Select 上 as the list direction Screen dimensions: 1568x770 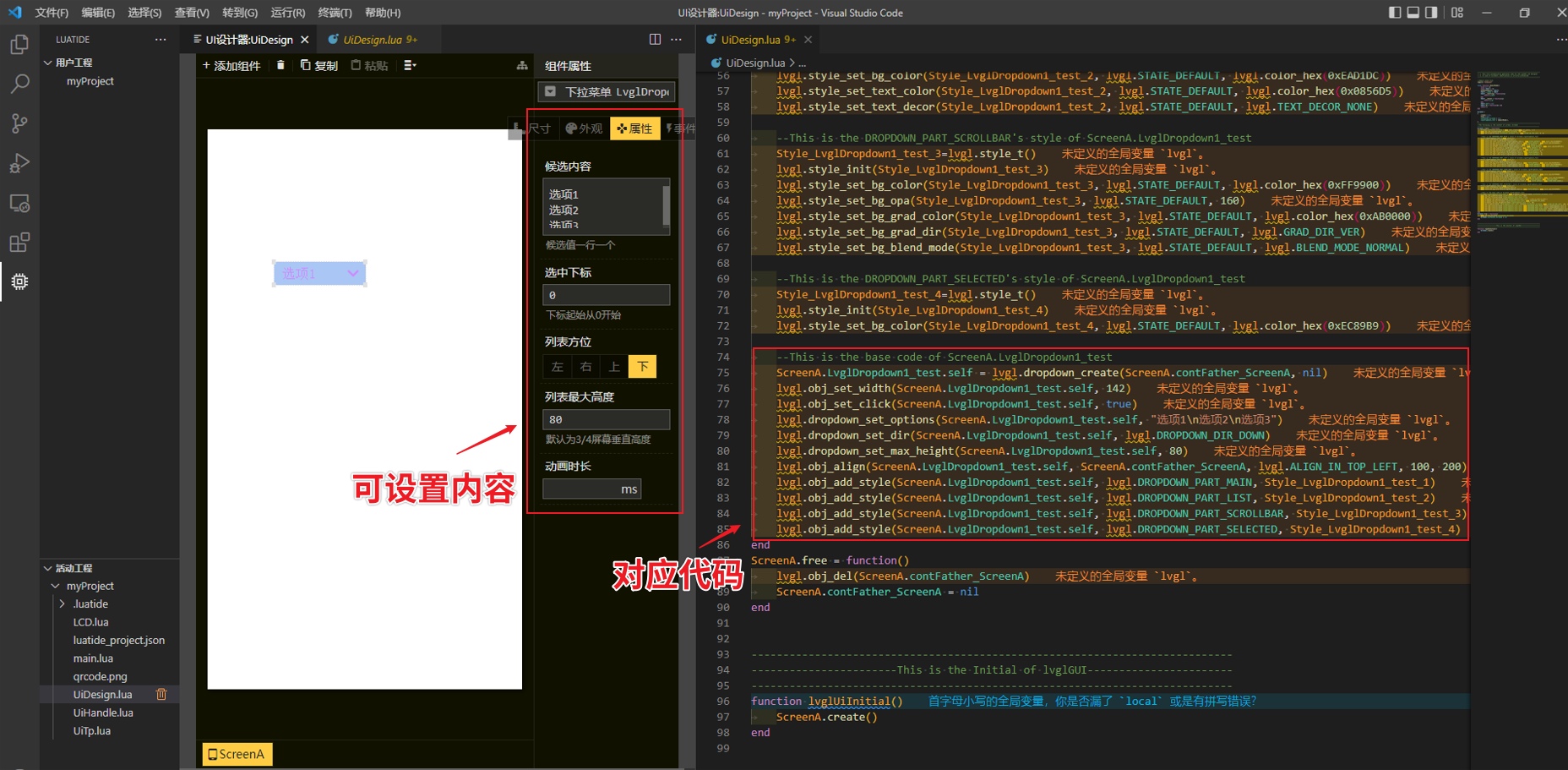614,367
